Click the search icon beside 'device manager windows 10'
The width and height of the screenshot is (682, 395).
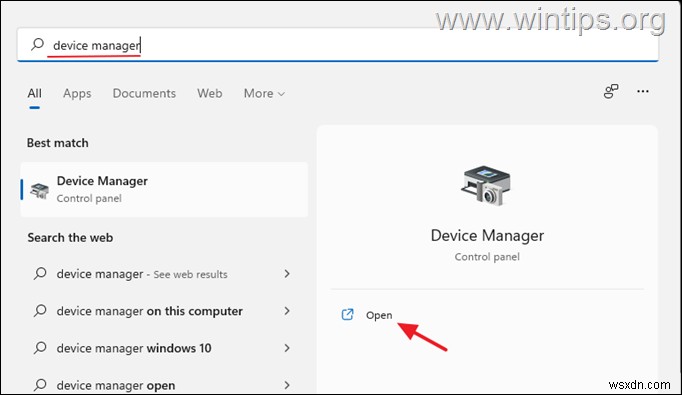[40, 348]
